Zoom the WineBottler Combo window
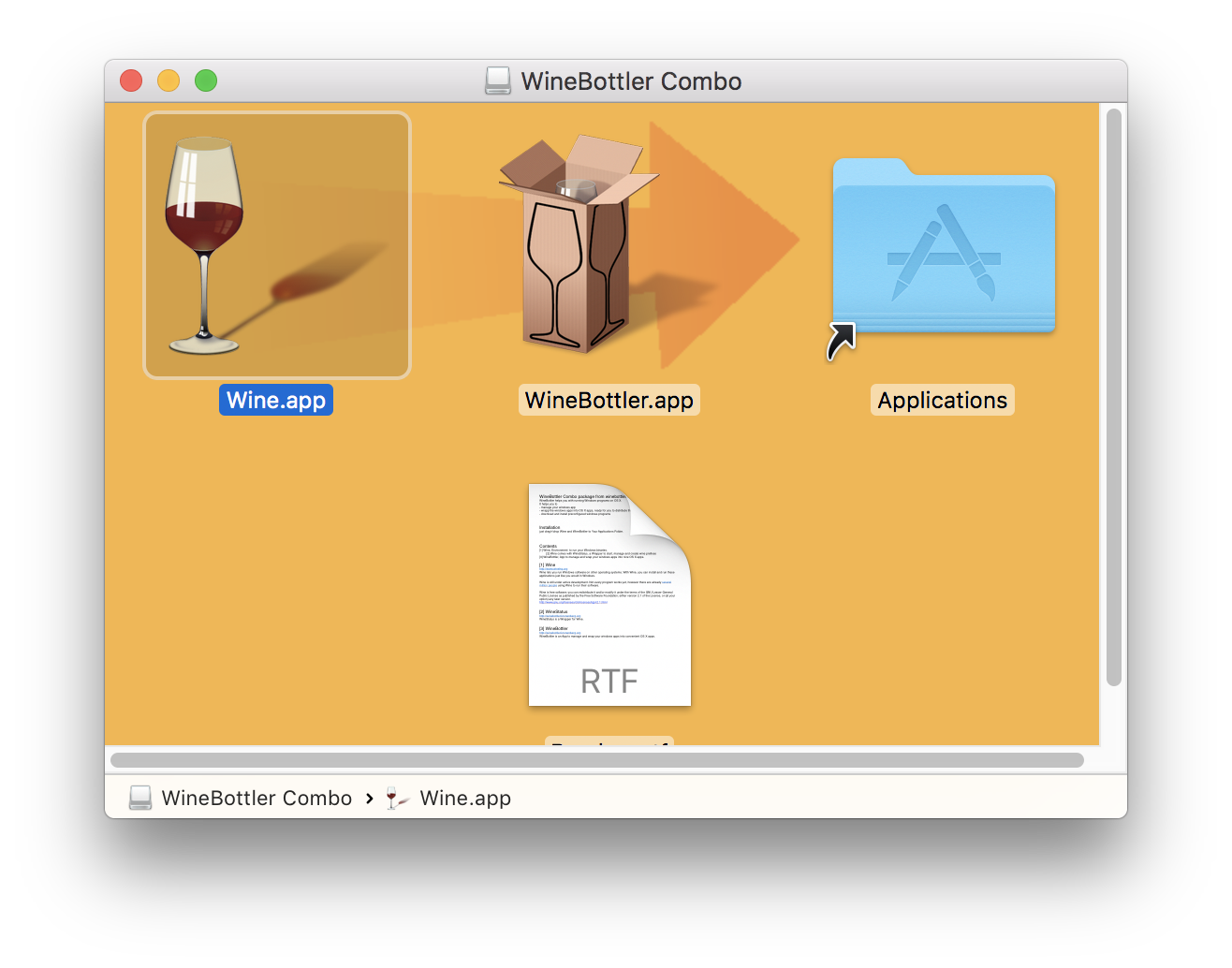The width and height of the screenshot is (1232, 968). click(206, 81)
